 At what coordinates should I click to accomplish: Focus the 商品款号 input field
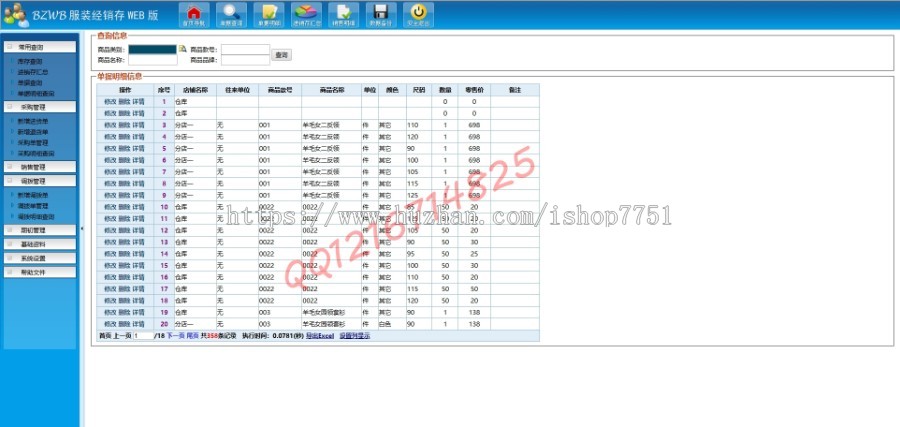point(245,49)
